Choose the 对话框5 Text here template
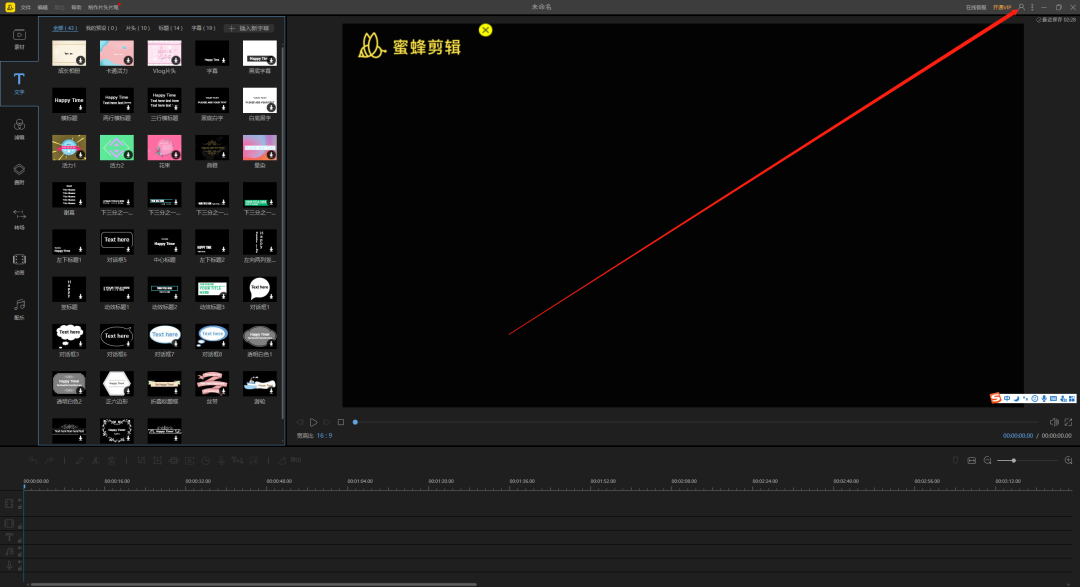The height and width of the screenshot is (587, 1080). (116, 243)
